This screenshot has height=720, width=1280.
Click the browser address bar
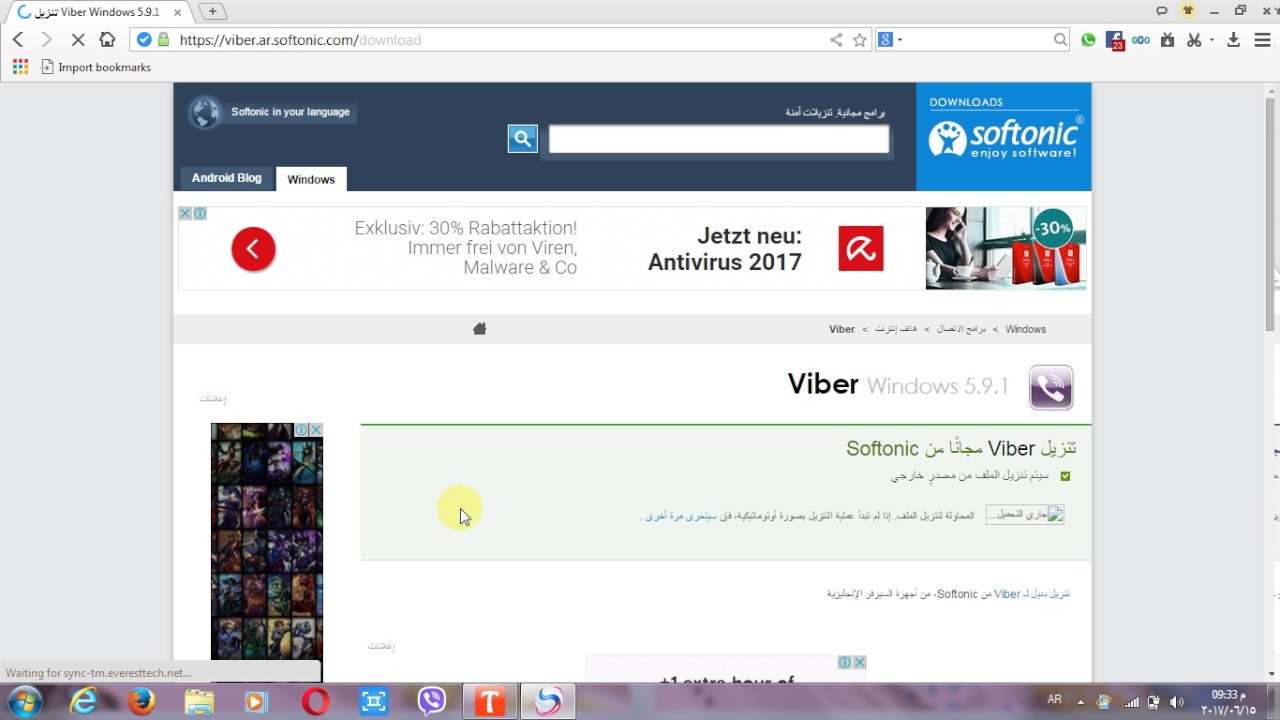coord(500,40)
